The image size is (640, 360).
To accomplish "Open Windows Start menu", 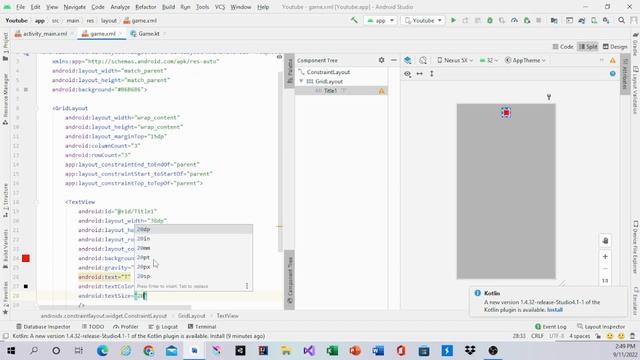I will click(x=11, y=351).
